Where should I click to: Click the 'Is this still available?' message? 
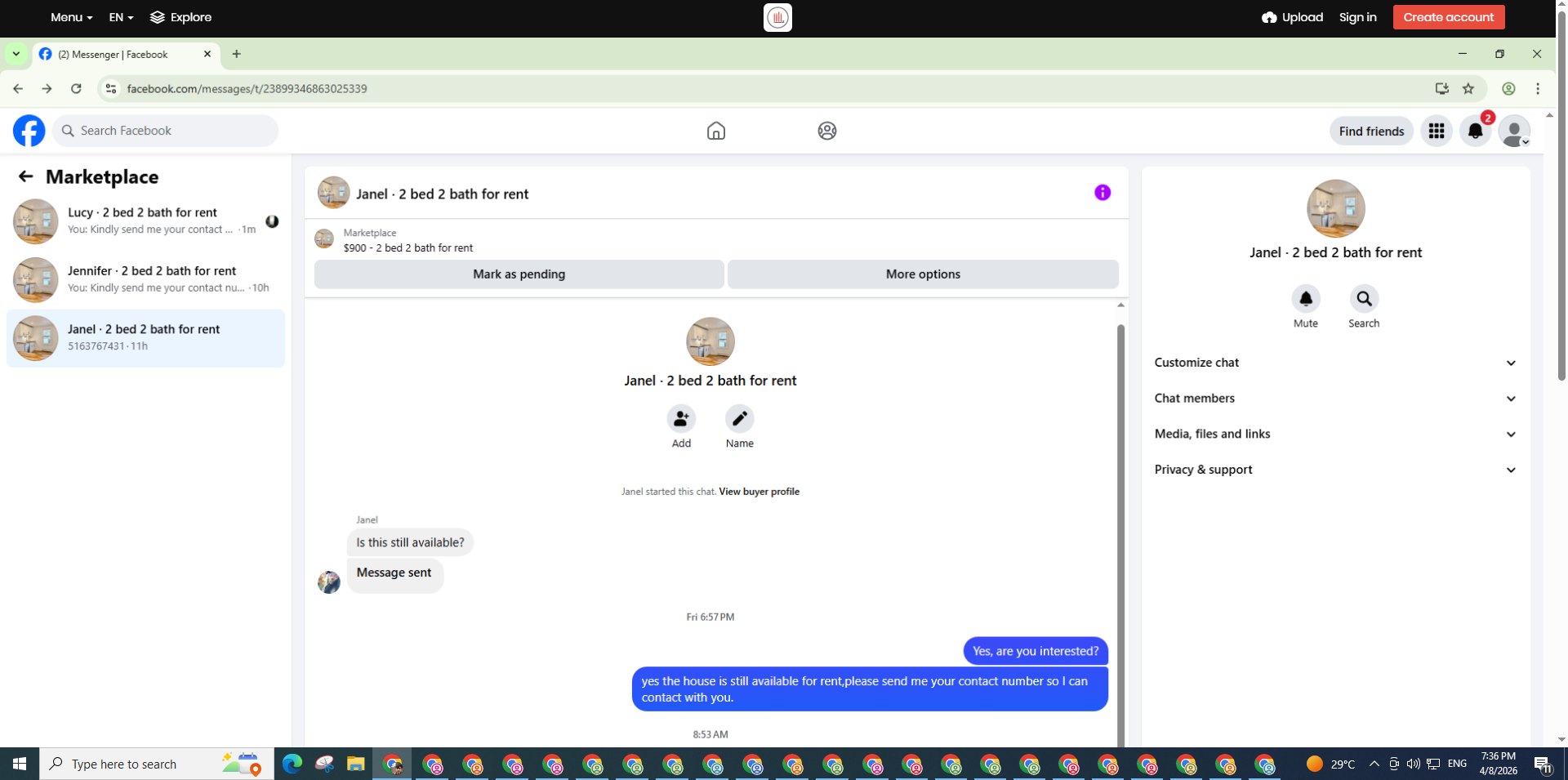[410, 542]
